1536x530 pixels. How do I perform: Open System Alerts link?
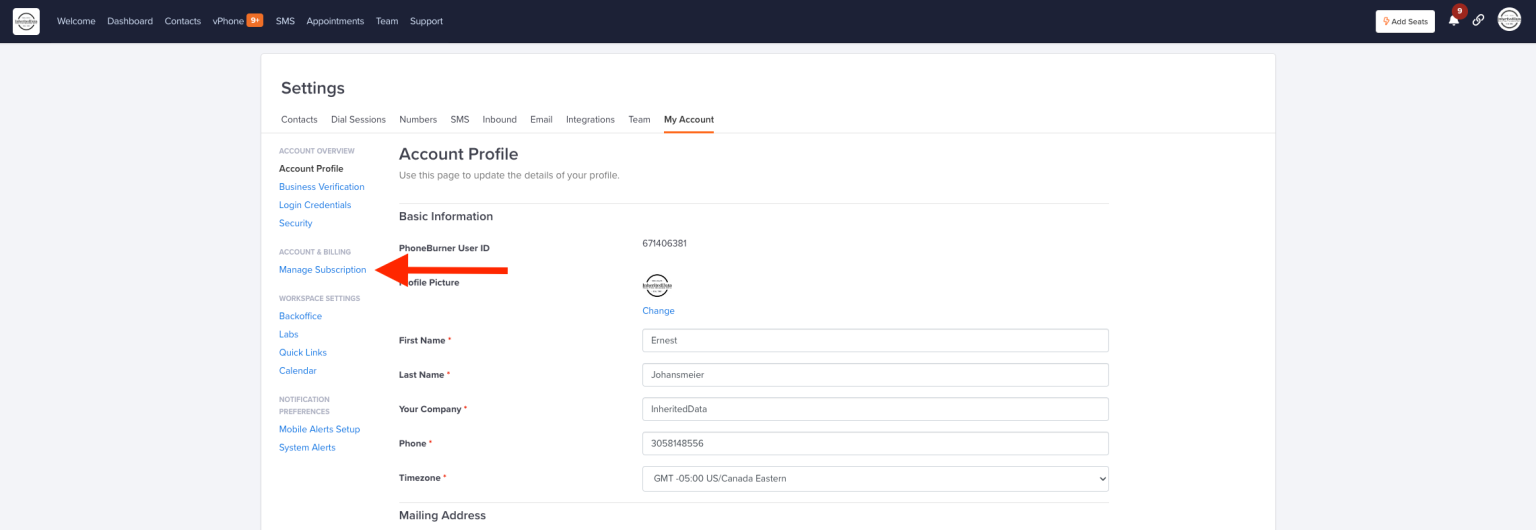tap(307, 447)
